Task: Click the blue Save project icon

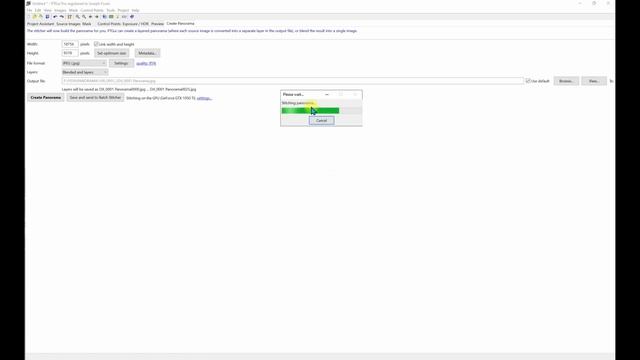Action: click(x=47, y=17)
